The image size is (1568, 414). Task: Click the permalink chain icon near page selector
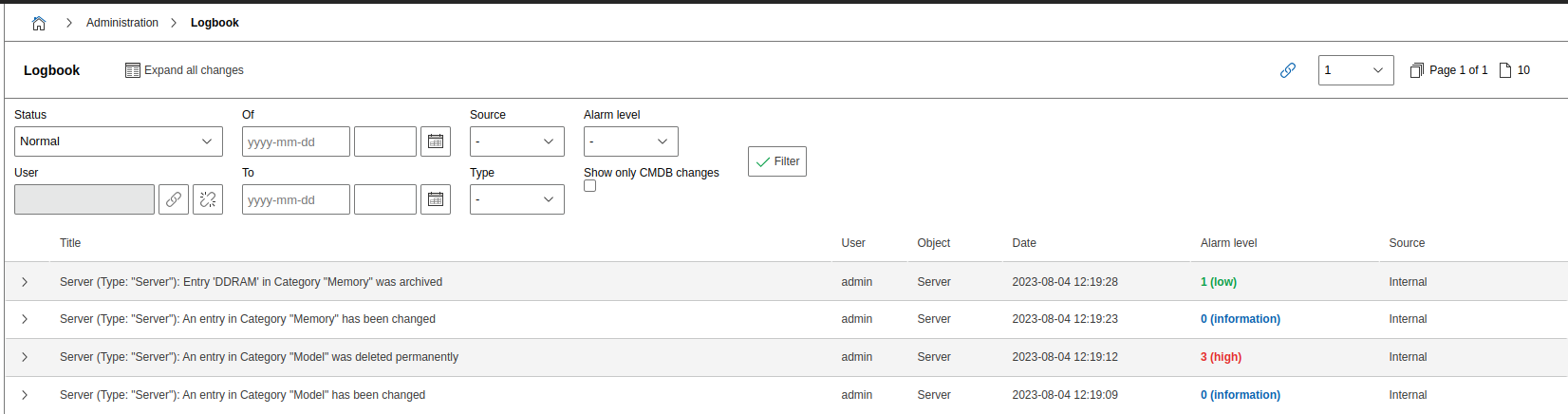click(1288, 70)
